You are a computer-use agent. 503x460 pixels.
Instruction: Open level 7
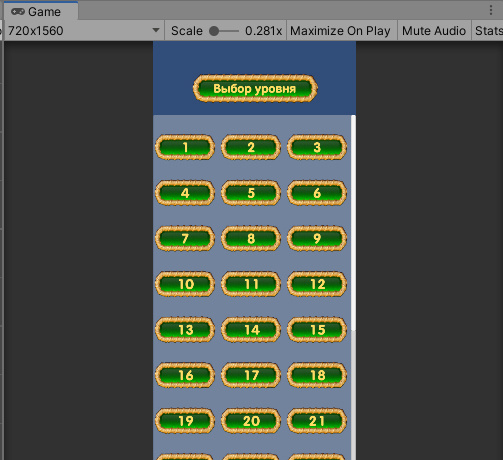pos(185,238)
